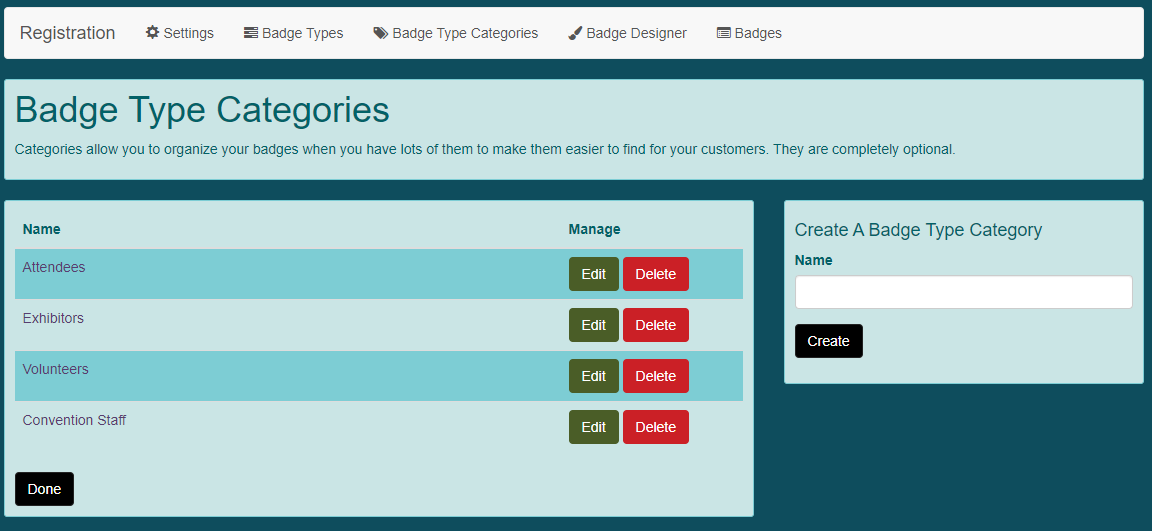The width and height of the screenshot is (1152, 531).
Task: Click the Name label above the input
Action: click(x=813, y=260)
